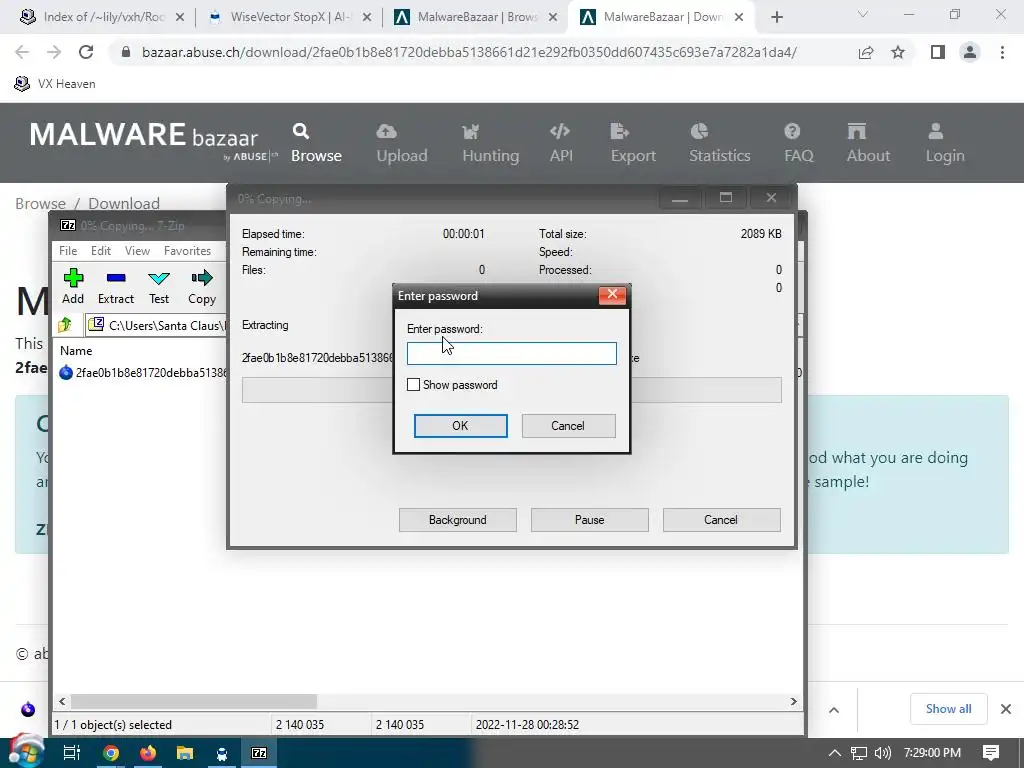Screen dimensions: 1024x768
Task: Confirm the password with OK
Action: [460, 426]
